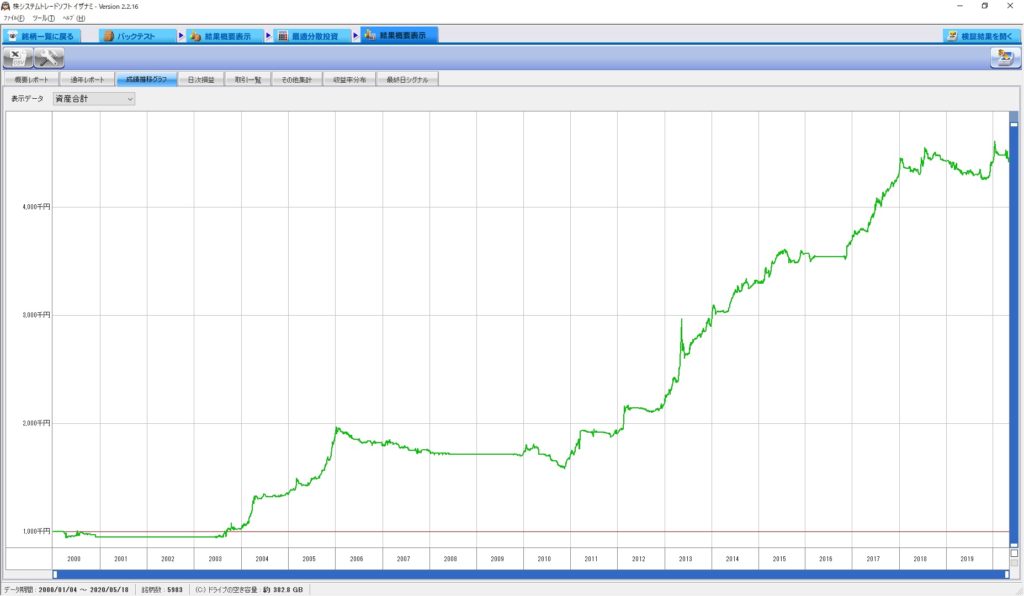Image resolution: width=1024 pixels, height=596 pixels.
Task: Switch to the 通年レポート tab
Action: pyautogui.click(x=85, y=79)
